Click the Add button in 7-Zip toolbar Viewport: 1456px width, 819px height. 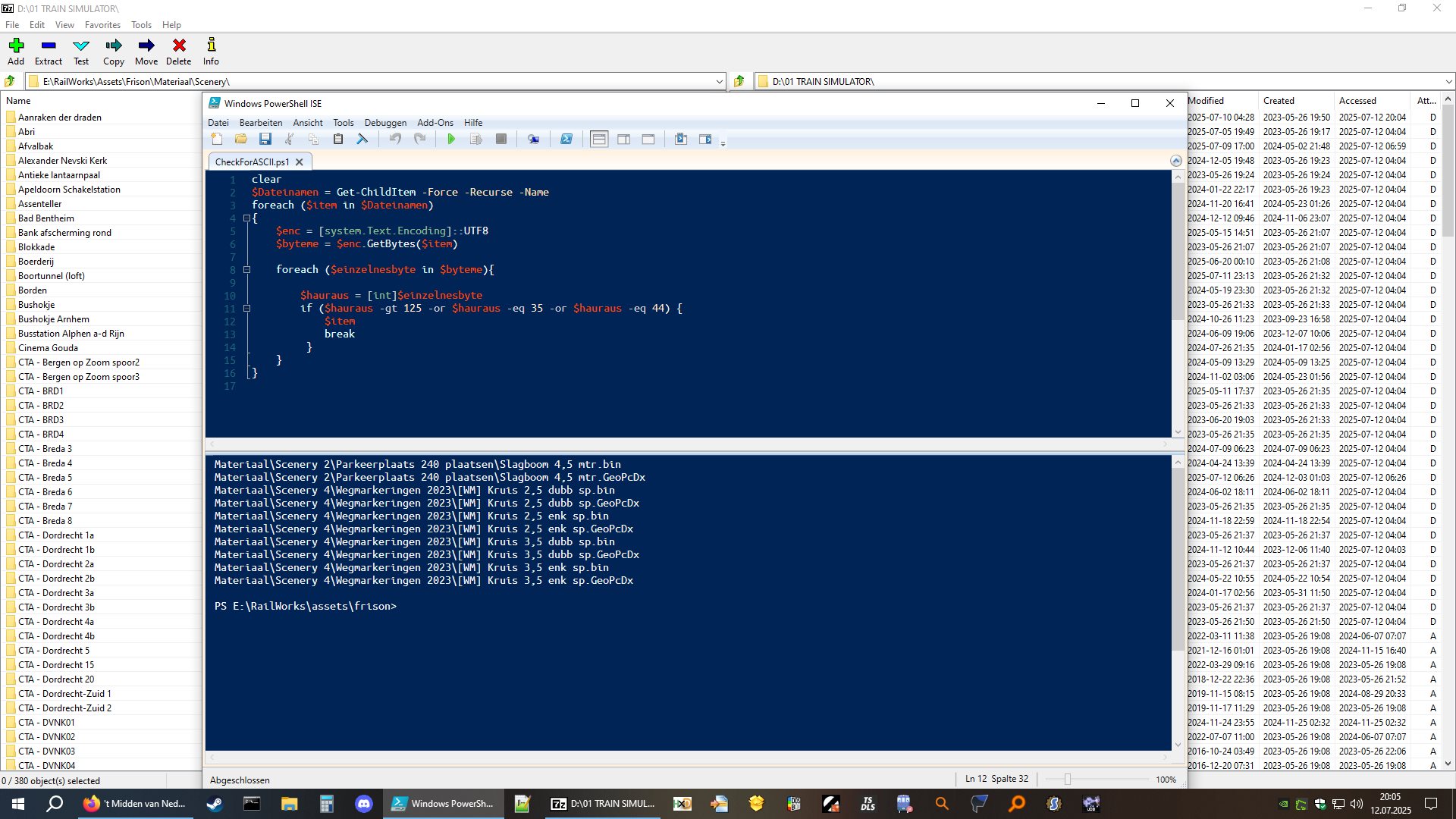pyautogui.click(x=16, y=52)
